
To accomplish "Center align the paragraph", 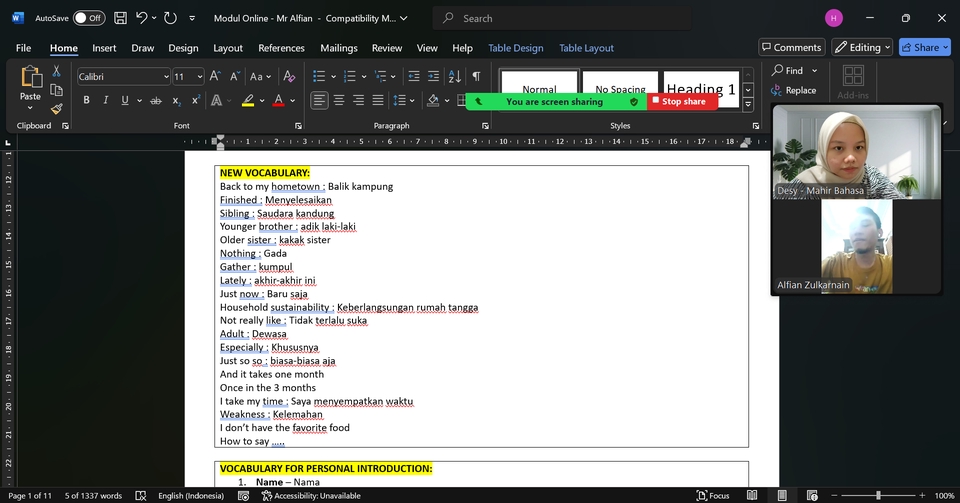I will coord(339,100).
